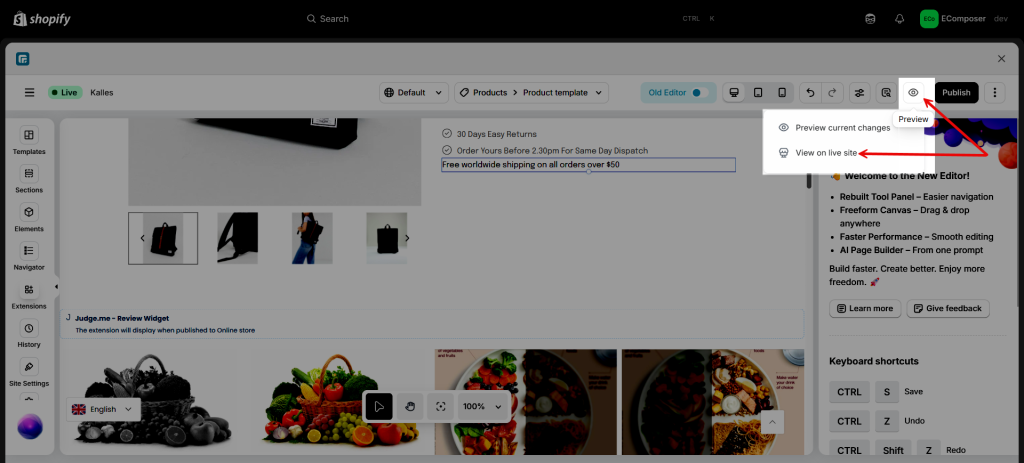Open the English language selector
The width and height of the screenshot is (1024, 463).
coord(103,409)
